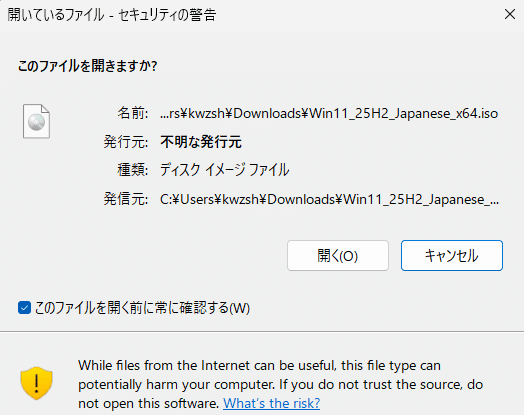Click the キャンセル button
The width and height of the screenshot is (524, 415).
coord(452,256)
